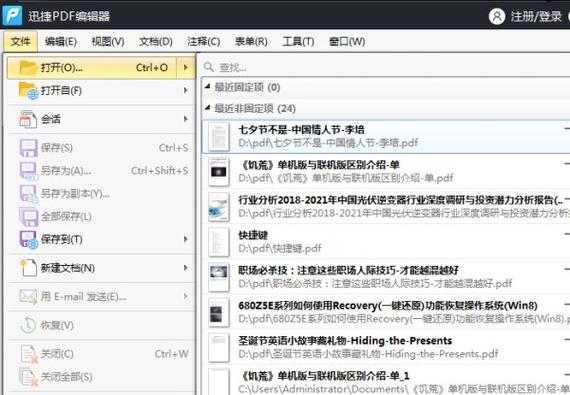Expand the 打开自(F) submenu arrow
Viewport: 570px width, 395px height.
pyautogui.click(x=186, y=90)
